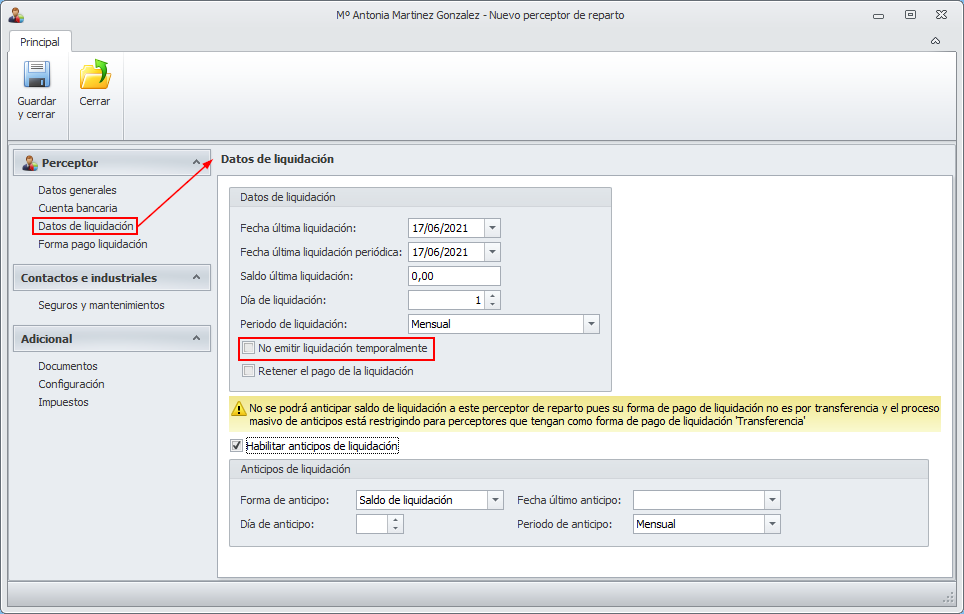The image size is (964, 614).
Task: Decrease Día de anticipo value
Action: (x=395, y=528)
